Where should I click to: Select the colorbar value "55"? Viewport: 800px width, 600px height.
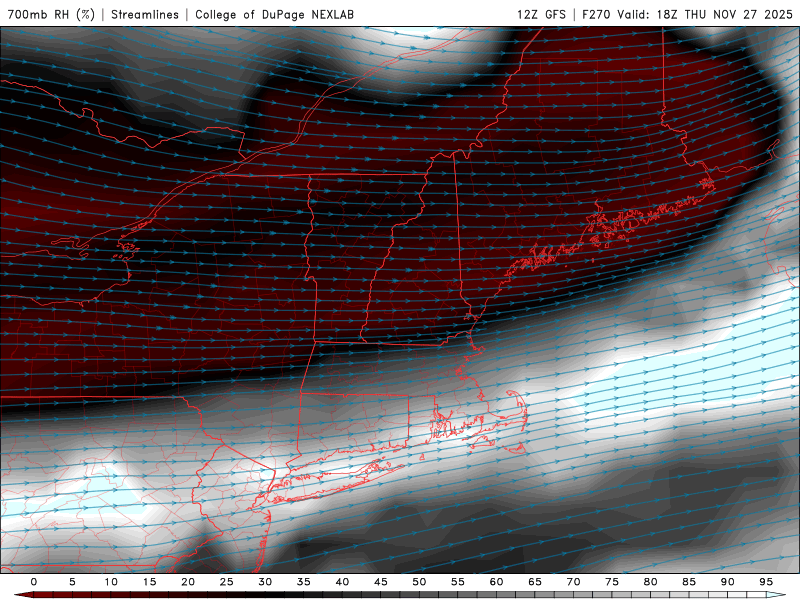coord(457,582)
